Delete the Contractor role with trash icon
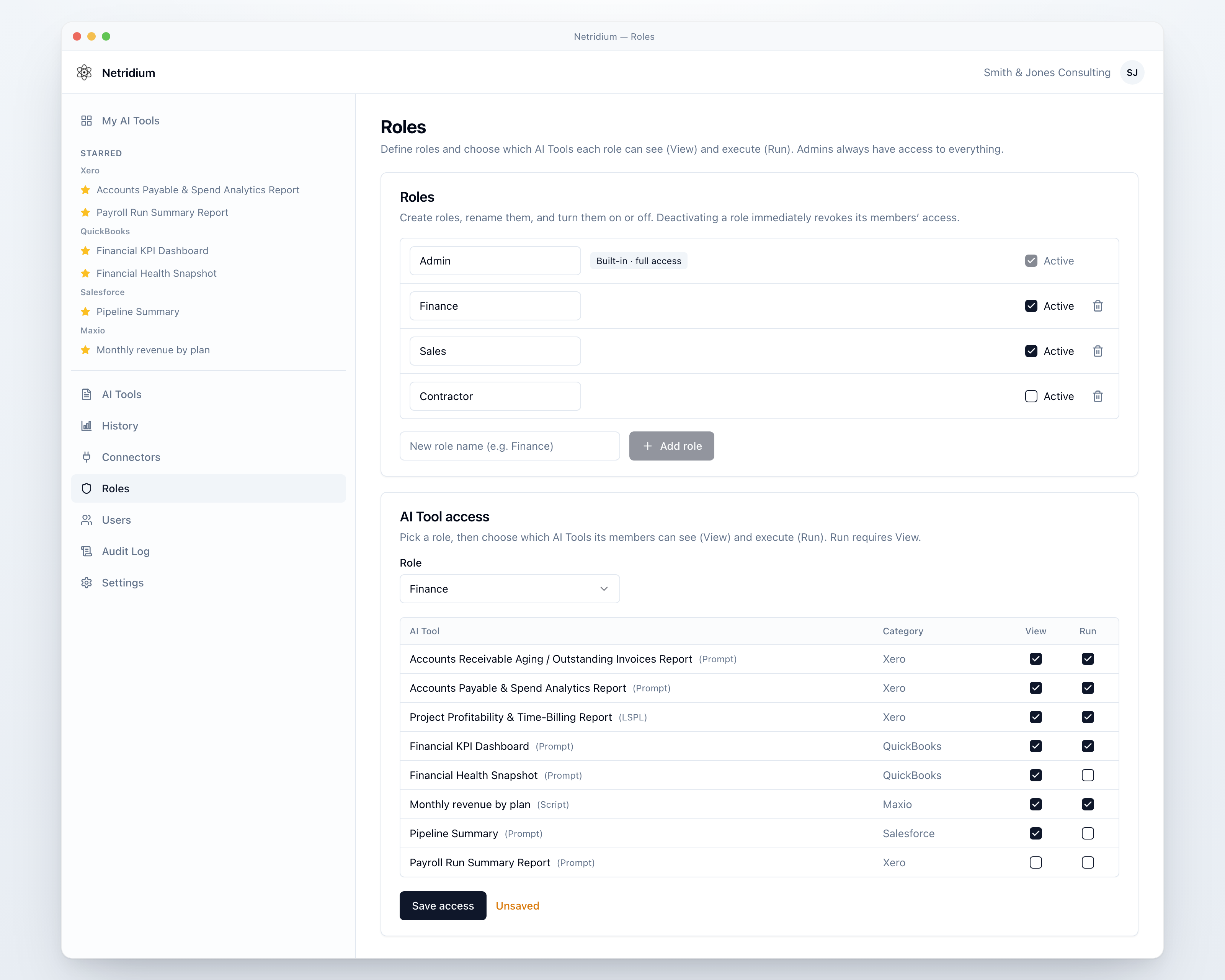 point(1097,397)
